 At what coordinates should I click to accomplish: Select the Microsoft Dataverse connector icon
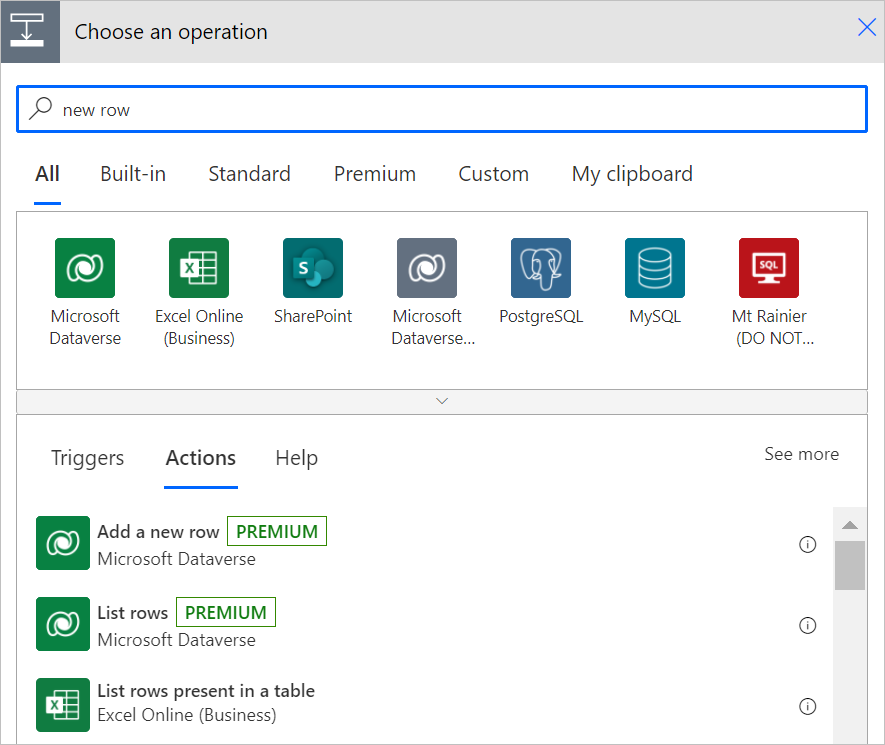85,267
